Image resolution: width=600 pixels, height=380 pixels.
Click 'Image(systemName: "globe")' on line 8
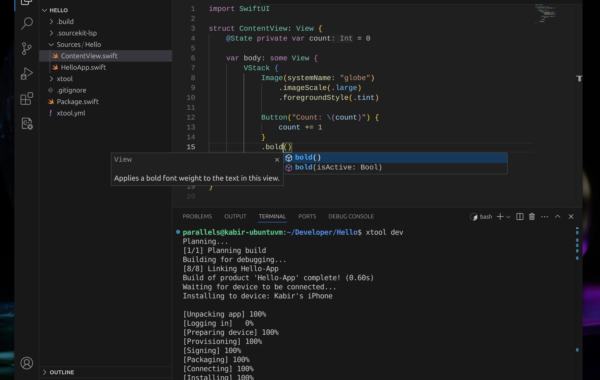318,78
